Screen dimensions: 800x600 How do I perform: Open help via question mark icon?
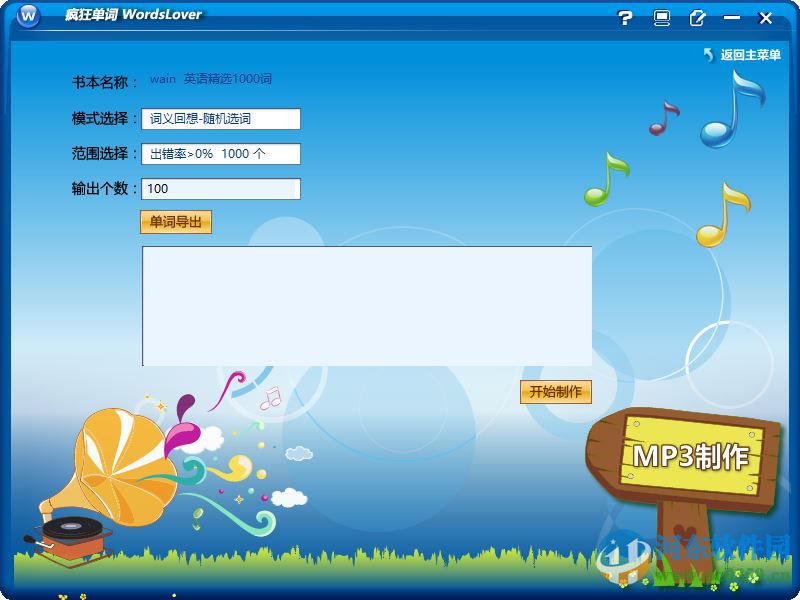pos(624,18)
